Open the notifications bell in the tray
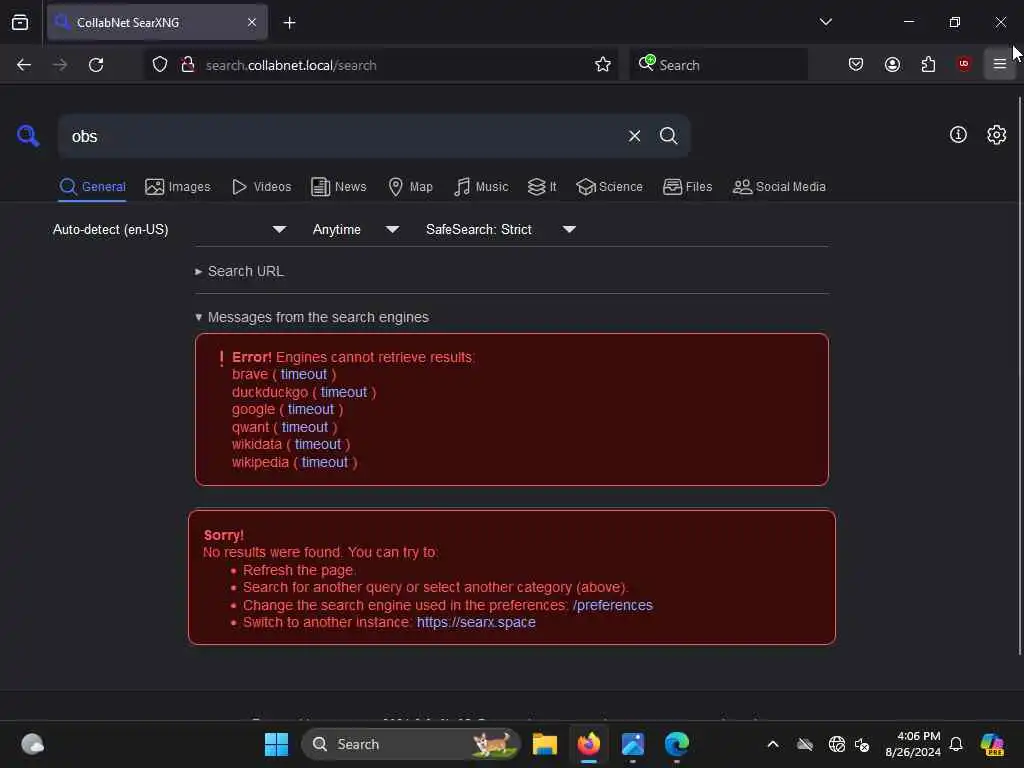Image resolution: width=1024 pixels, height=768 pixels. click(955, 744)
